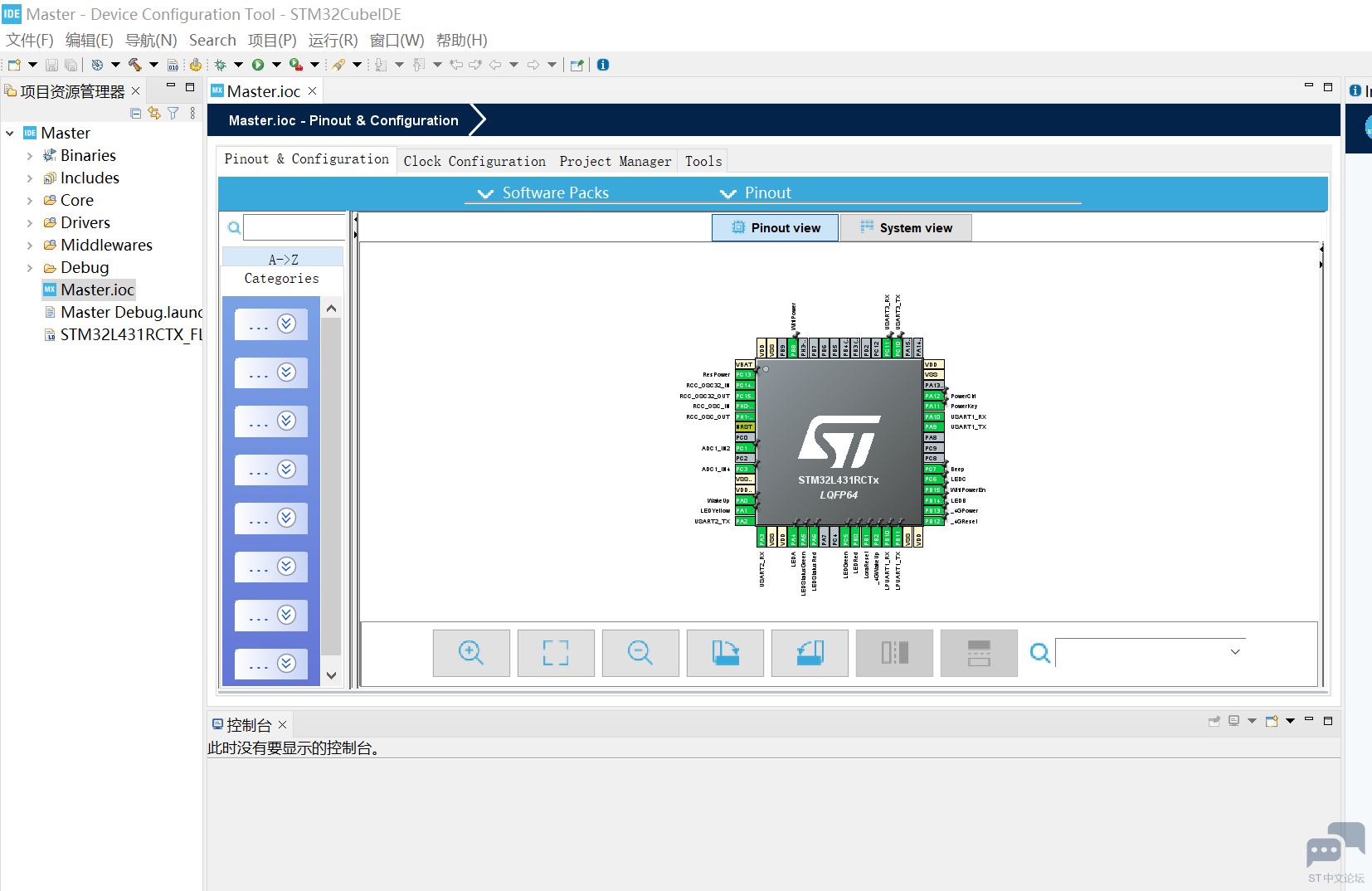Expand the Middlewares folder
Screen dimensions: 1372x891
30,246
